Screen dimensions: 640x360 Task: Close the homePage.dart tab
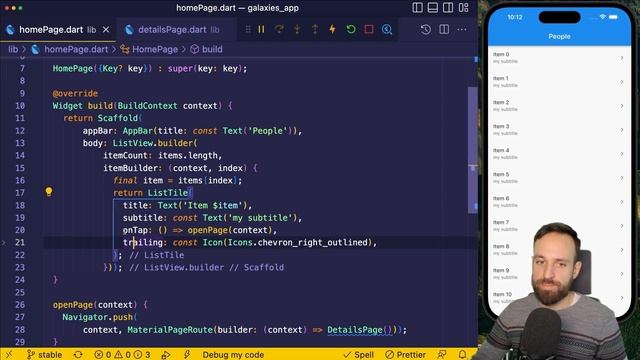coord(106,30)
